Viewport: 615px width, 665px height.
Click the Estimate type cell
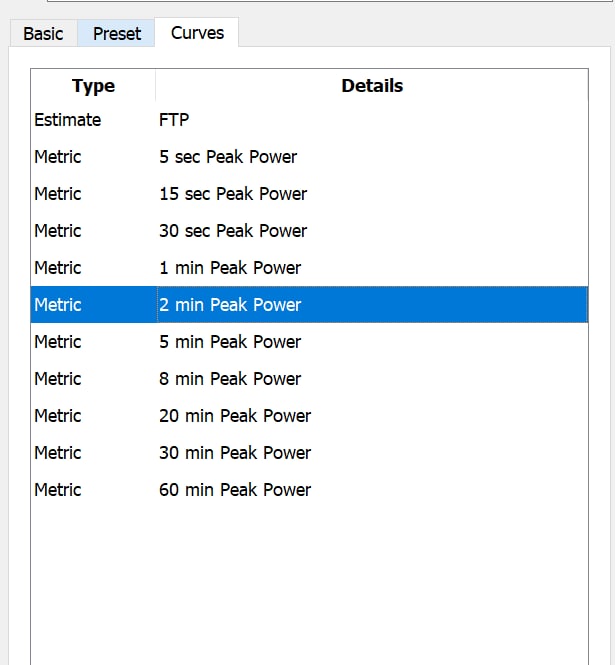click(93, 120)
